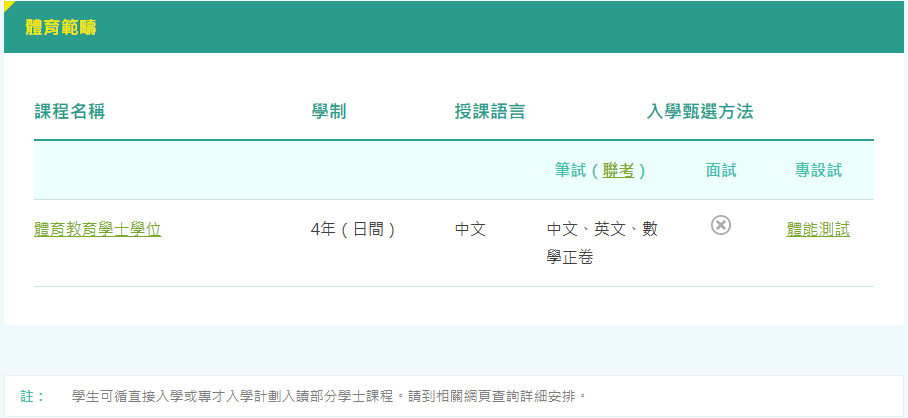This screenshot has height=418, width=908.
Task: Click the 中文 teaching language cell
Action: [470, 230]
